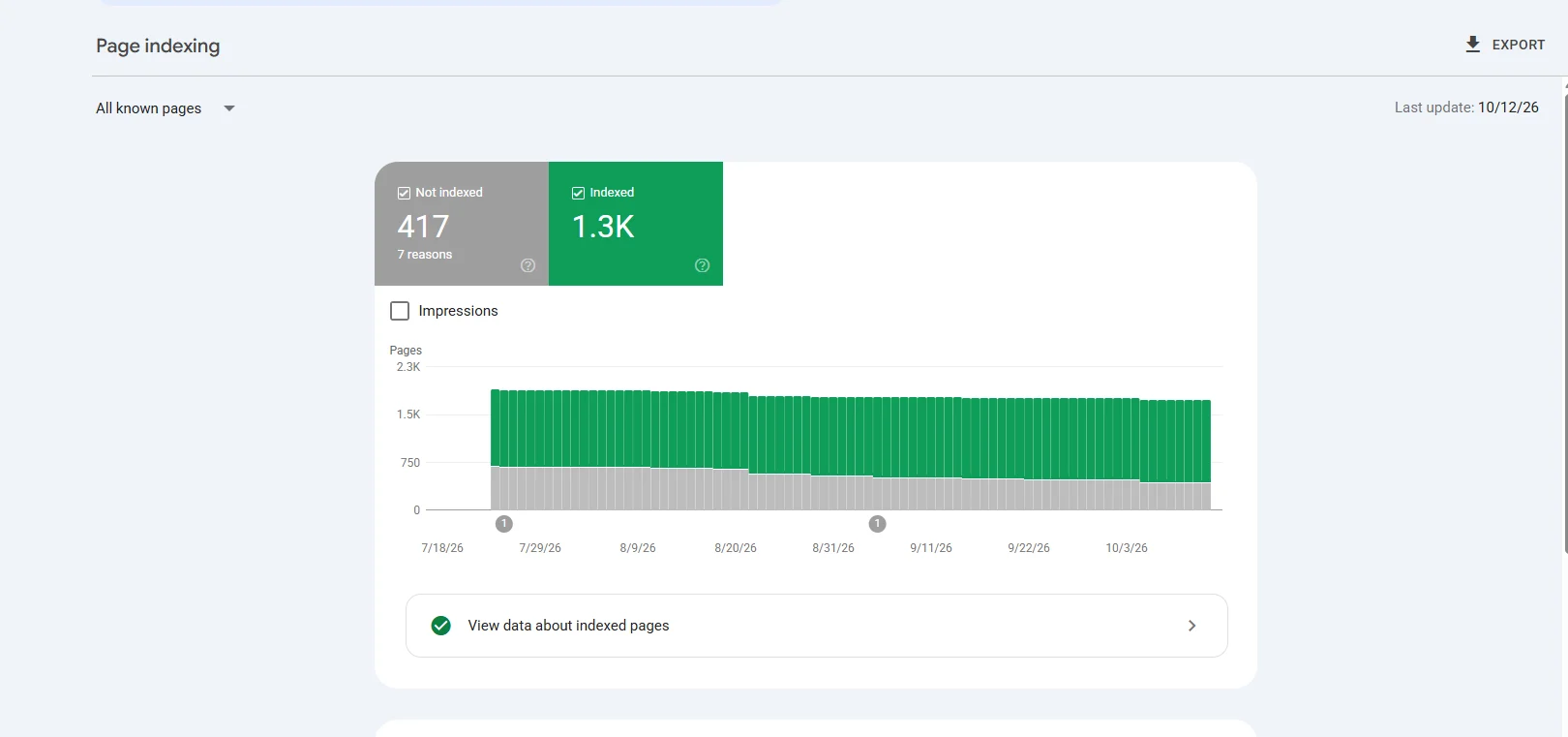Toggle the Not indexed checkbox
1568x737 pixels.
click(x=404, y=193)
